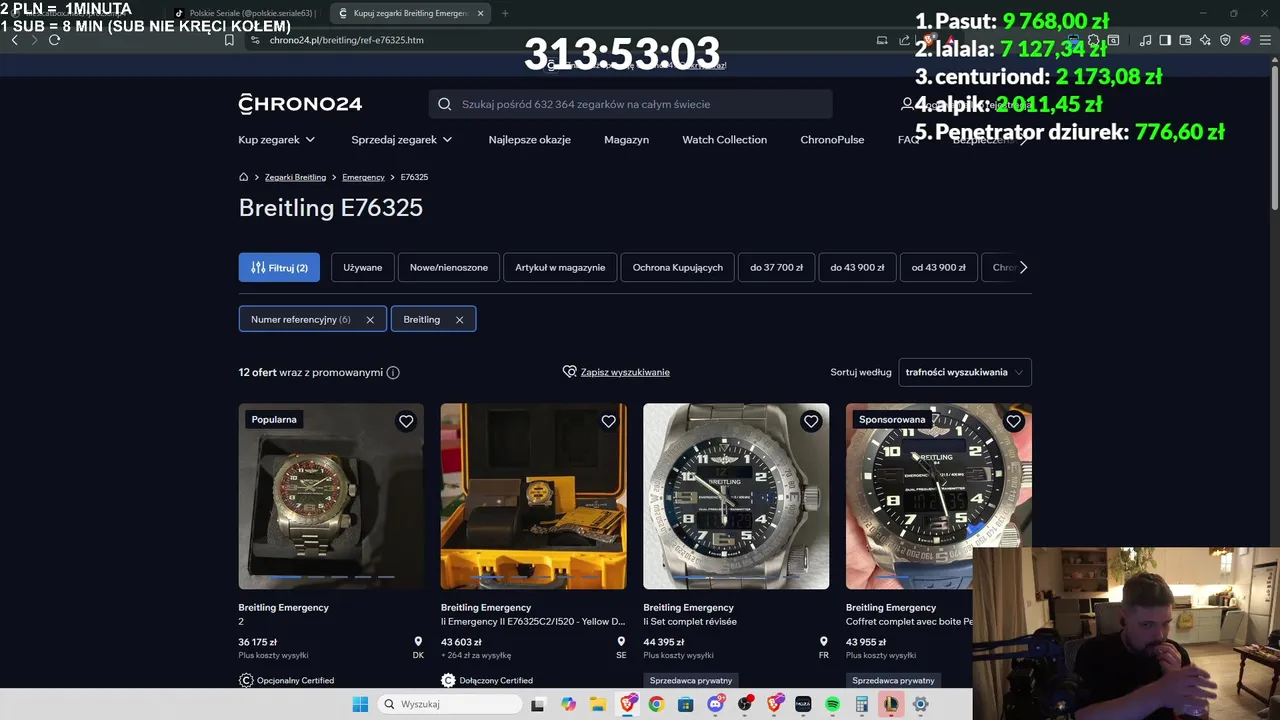Open listing title Ii Set complet révisée

coord(690,622)
